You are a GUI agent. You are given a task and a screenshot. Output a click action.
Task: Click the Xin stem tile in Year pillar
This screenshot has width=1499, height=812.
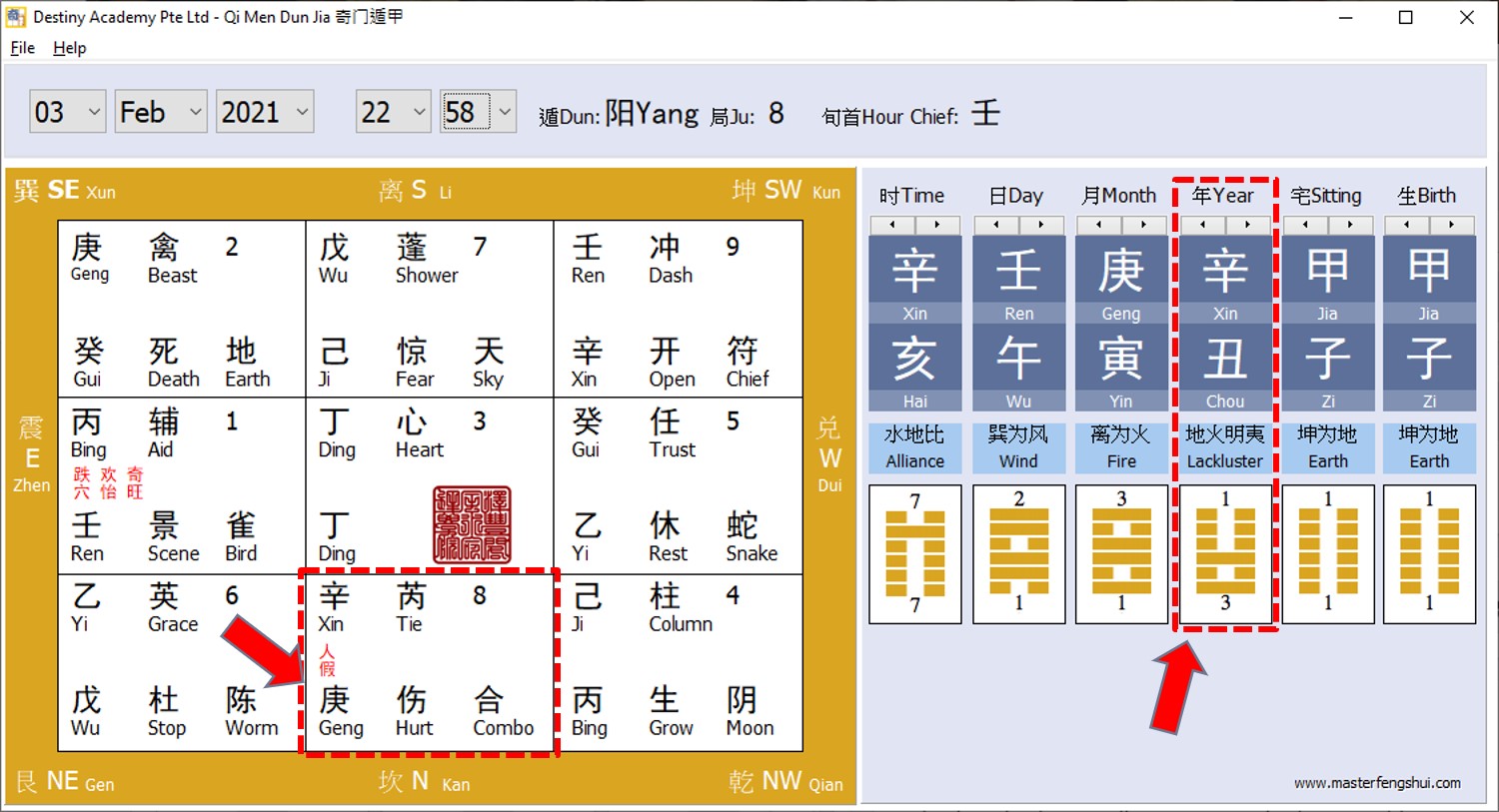[x=1225, y=279]
